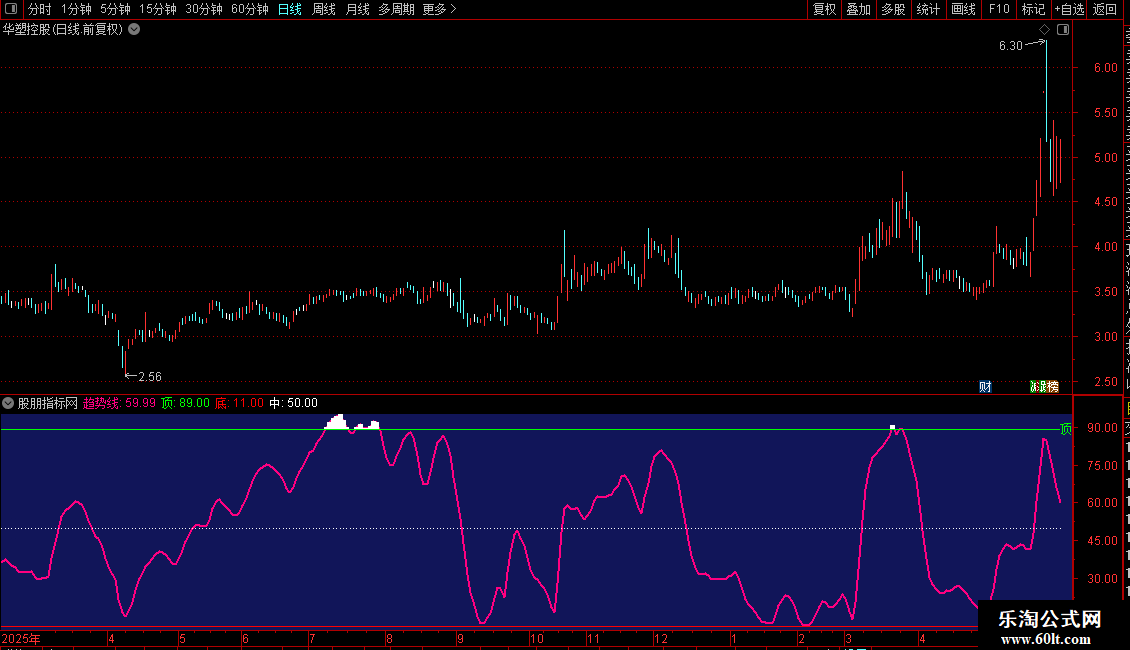Click the 顶 marker on green line
This screenshot has height=650, width=1130.
1066,429
